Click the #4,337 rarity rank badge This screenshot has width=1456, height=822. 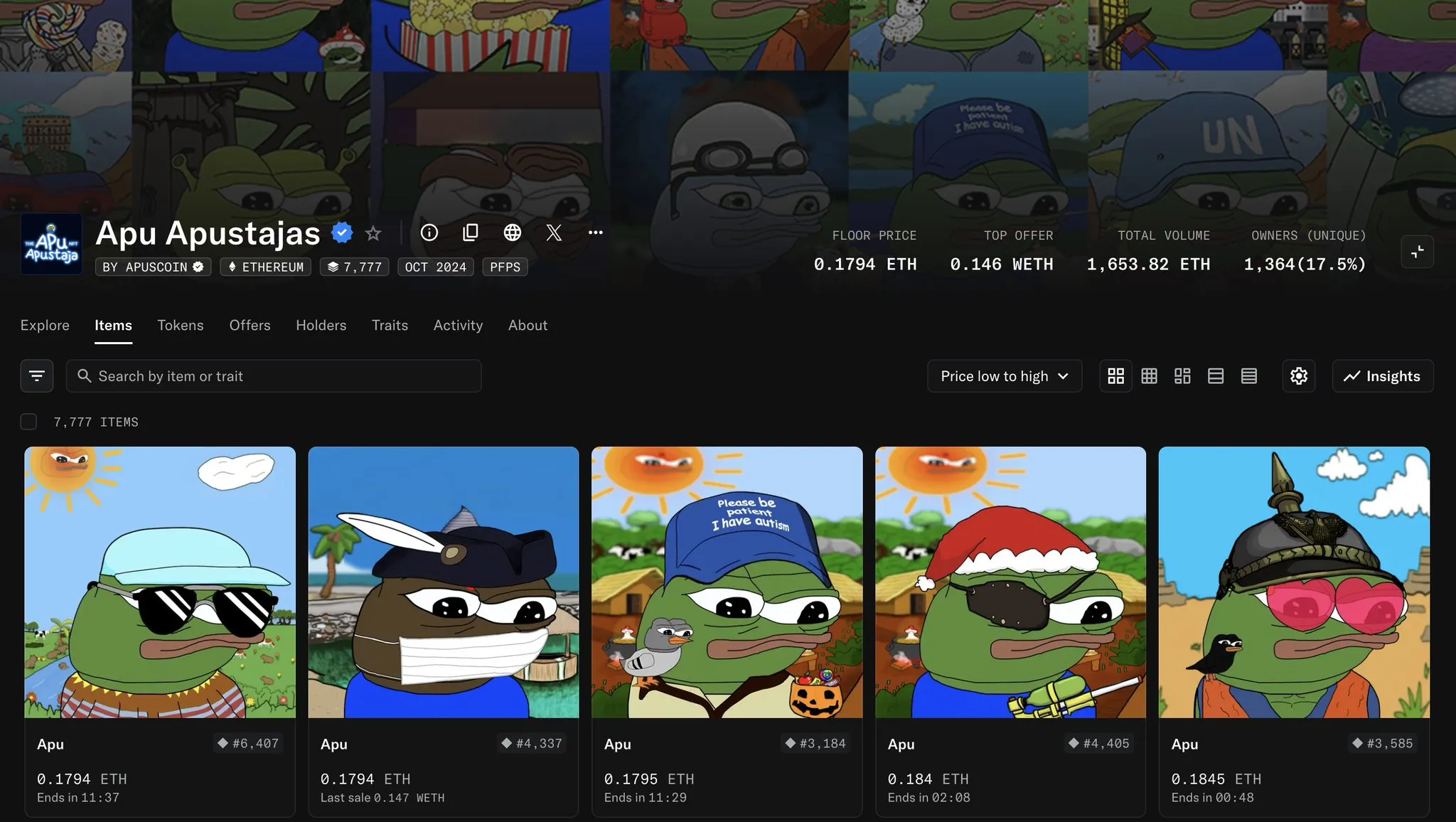point(532,743)
